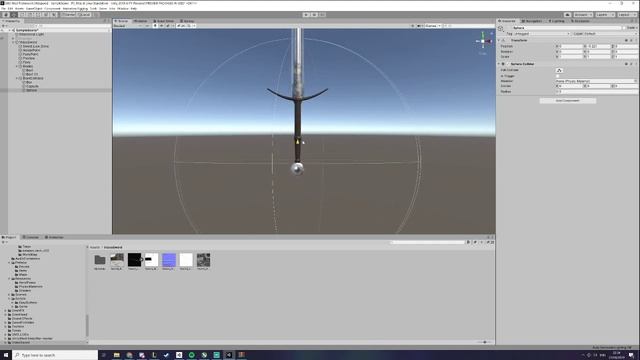Switch to the Asset Store tab
640x360 pixels.
tap(164, 21)
